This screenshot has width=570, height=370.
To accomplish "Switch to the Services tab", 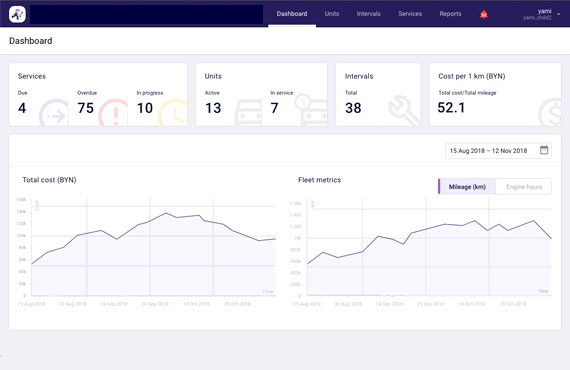I will pyautogui.click(x=410, y=14).
